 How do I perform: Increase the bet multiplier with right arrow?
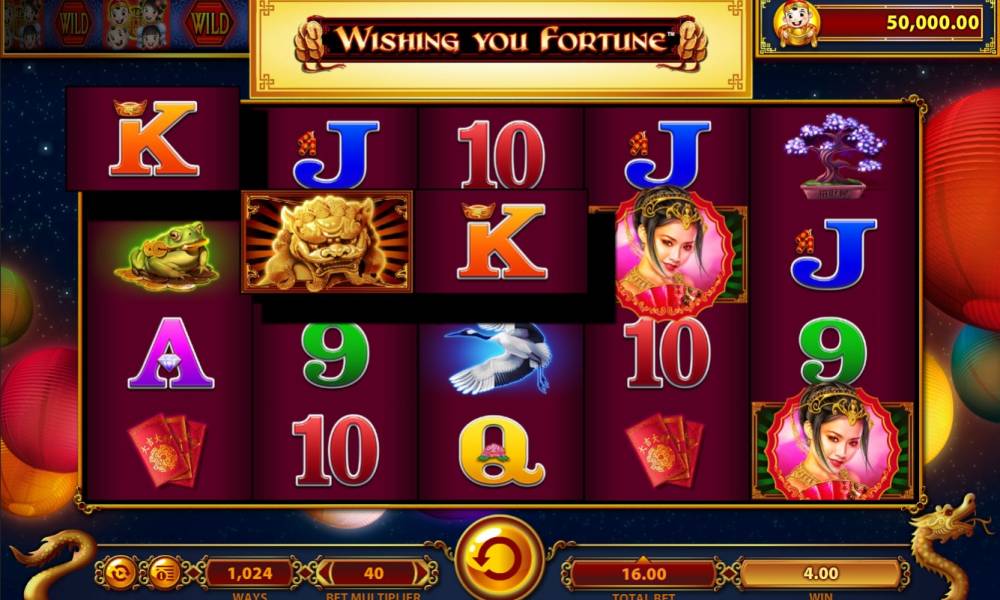click(x=422, y=573)
